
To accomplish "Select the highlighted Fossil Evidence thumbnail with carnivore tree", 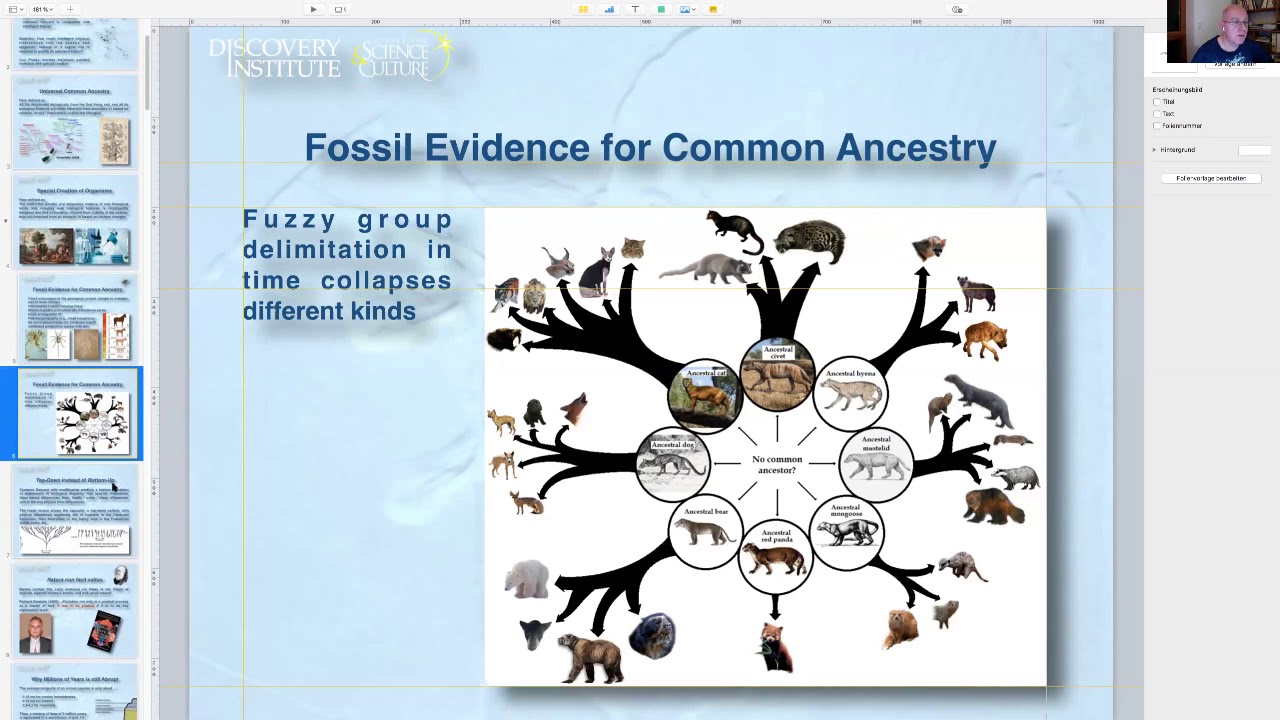I will [x=79, y=414].
